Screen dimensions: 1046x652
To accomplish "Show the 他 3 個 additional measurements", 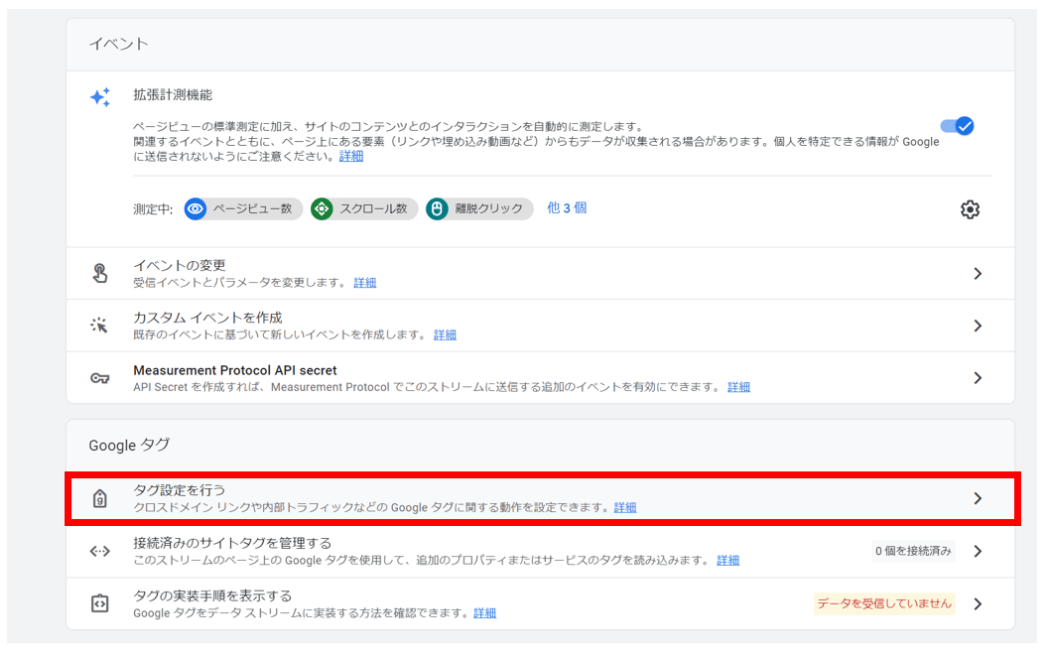I will 566,208.
